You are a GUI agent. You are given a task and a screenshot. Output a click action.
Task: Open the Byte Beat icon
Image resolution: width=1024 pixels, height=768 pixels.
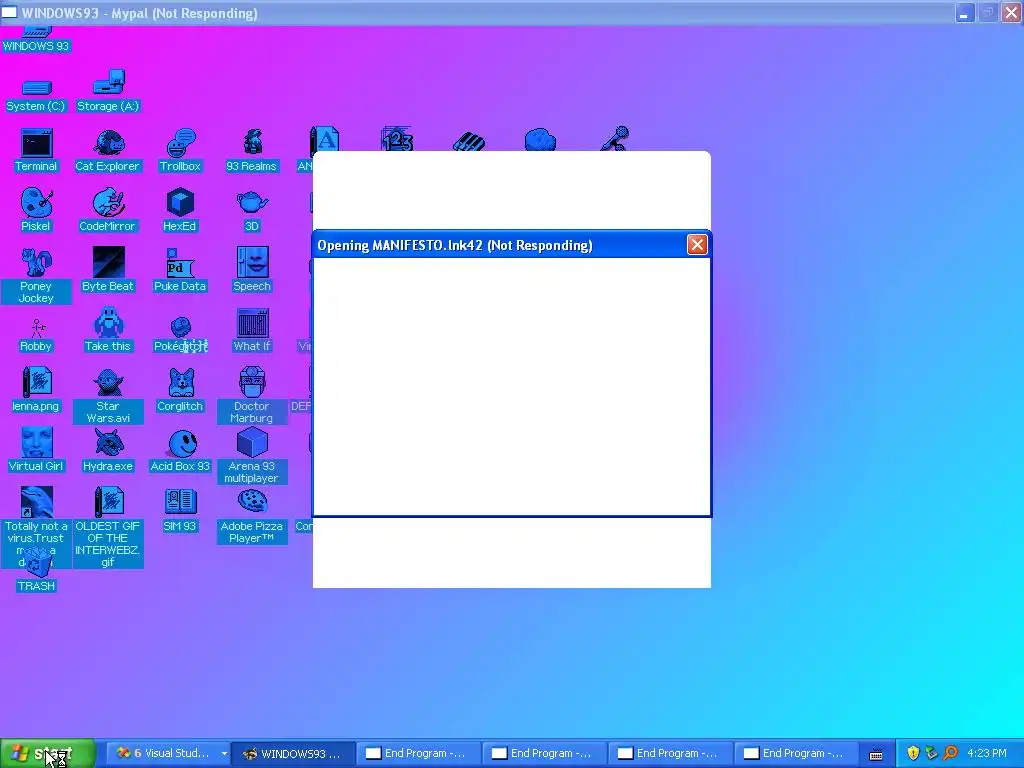[108, 270]
